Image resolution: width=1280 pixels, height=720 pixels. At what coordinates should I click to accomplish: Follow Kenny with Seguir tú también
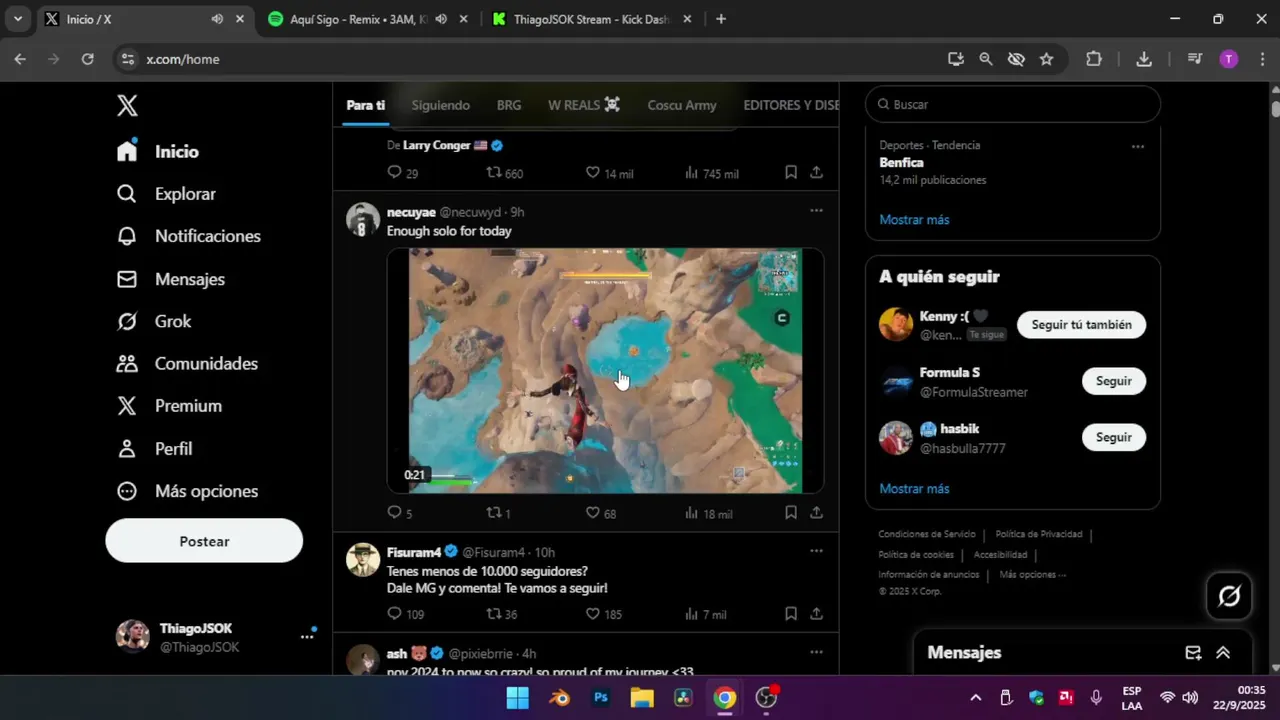pos(1081,325)
